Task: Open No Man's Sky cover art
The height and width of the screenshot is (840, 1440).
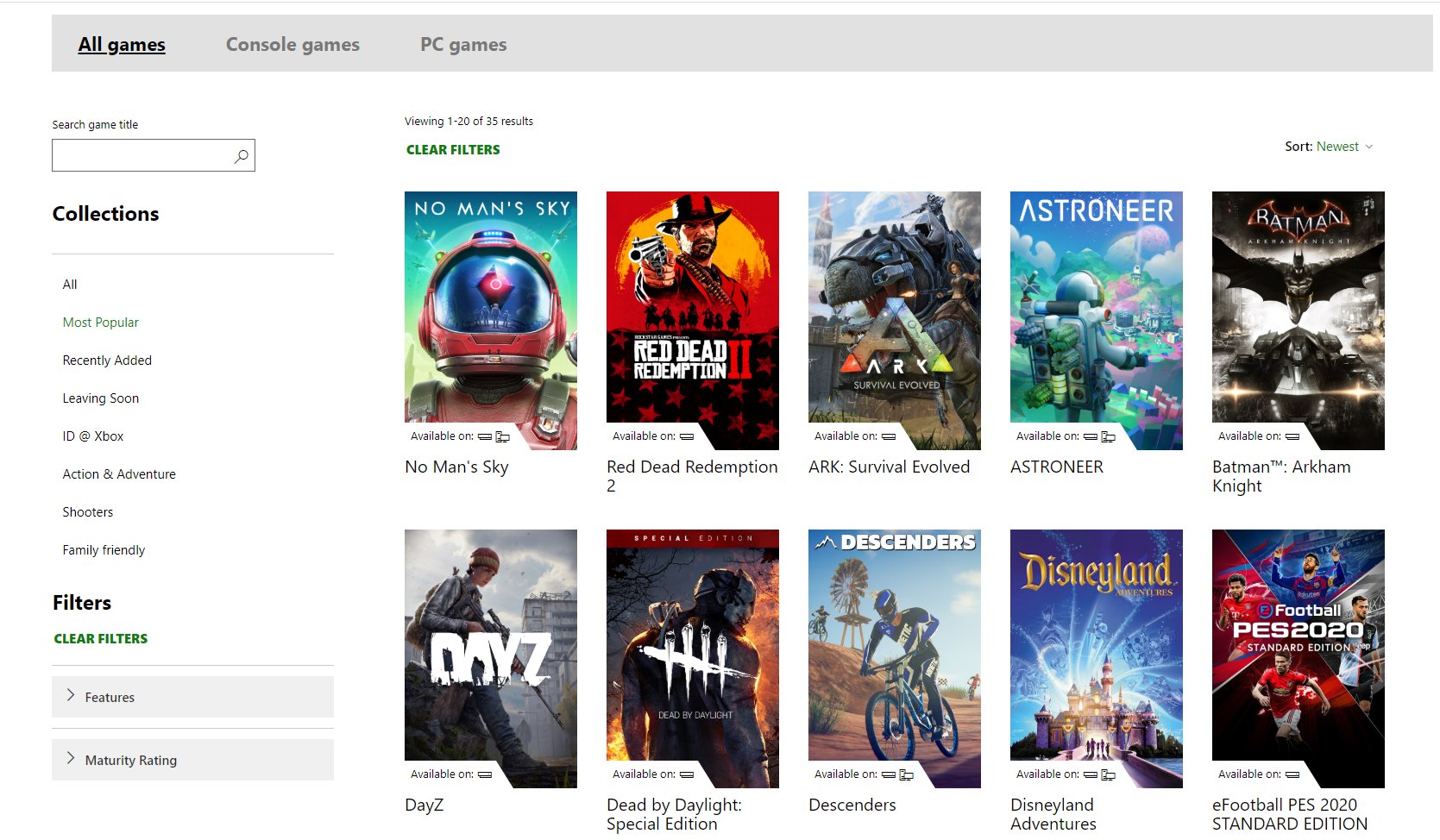Action: click(491, 320)
